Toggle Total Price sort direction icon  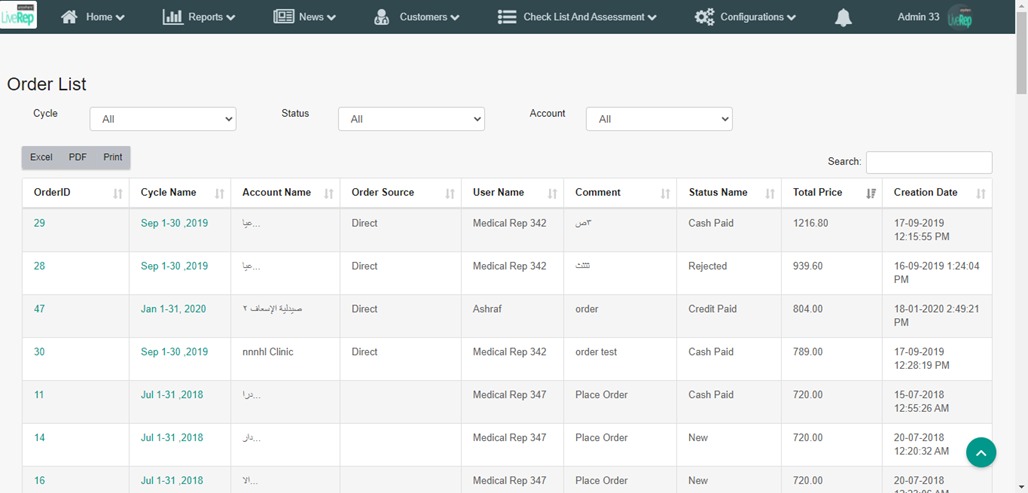click(871, 193)
